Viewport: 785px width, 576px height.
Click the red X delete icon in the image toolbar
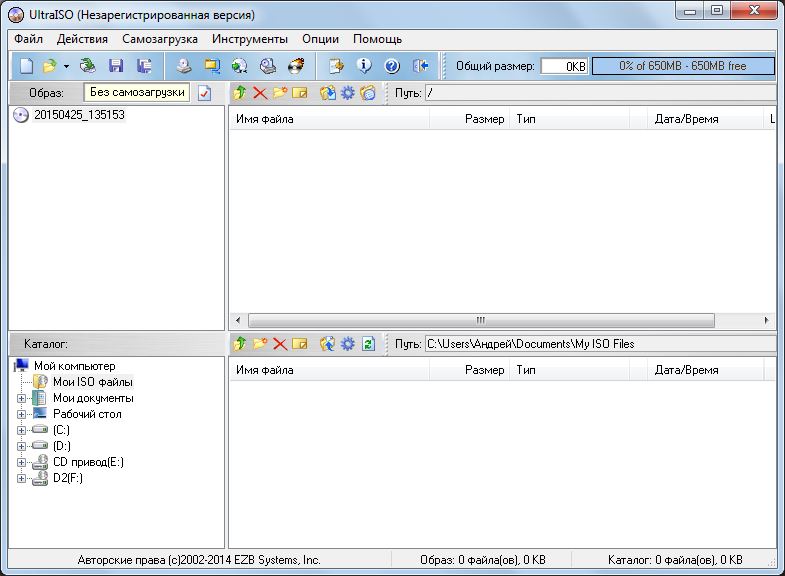(x=259, y=93)
